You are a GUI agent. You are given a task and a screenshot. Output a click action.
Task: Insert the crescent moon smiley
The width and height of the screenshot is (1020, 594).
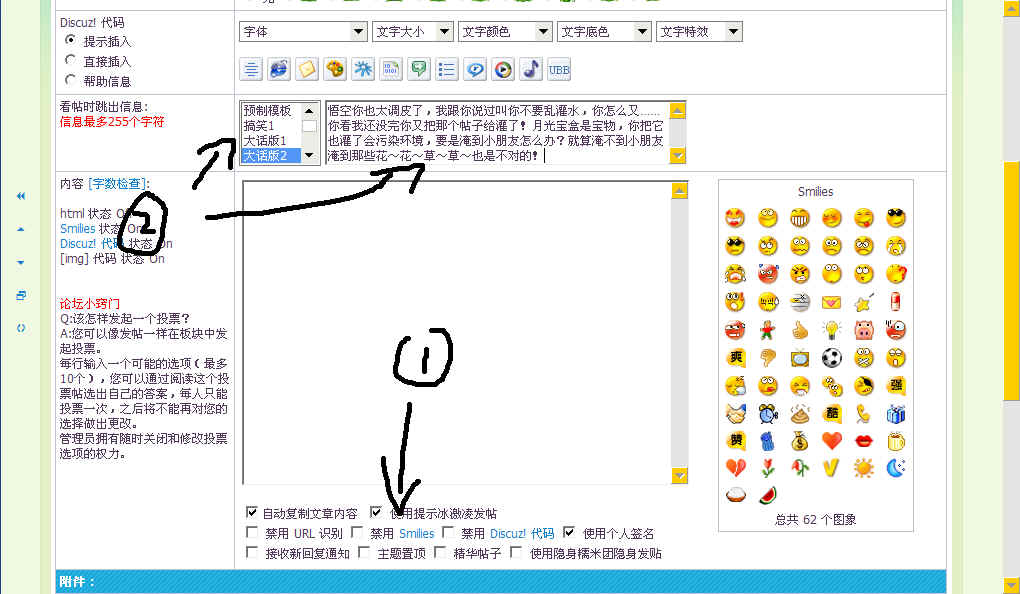896,467
